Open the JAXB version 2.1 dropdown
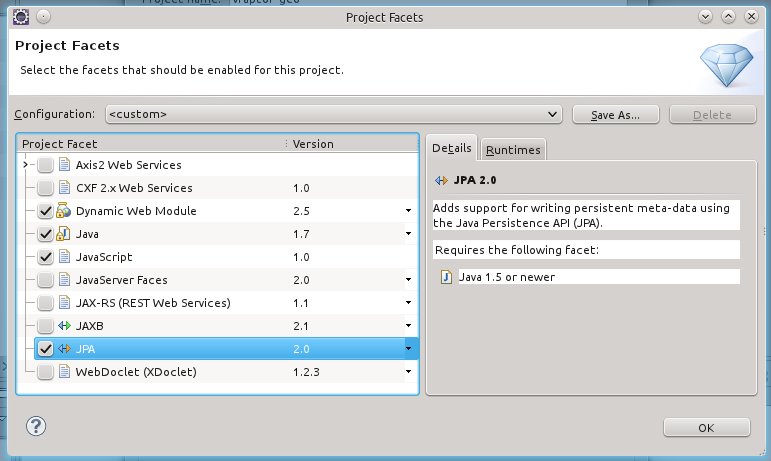Viewport: 771px width, 461px height. click(408, 326)
